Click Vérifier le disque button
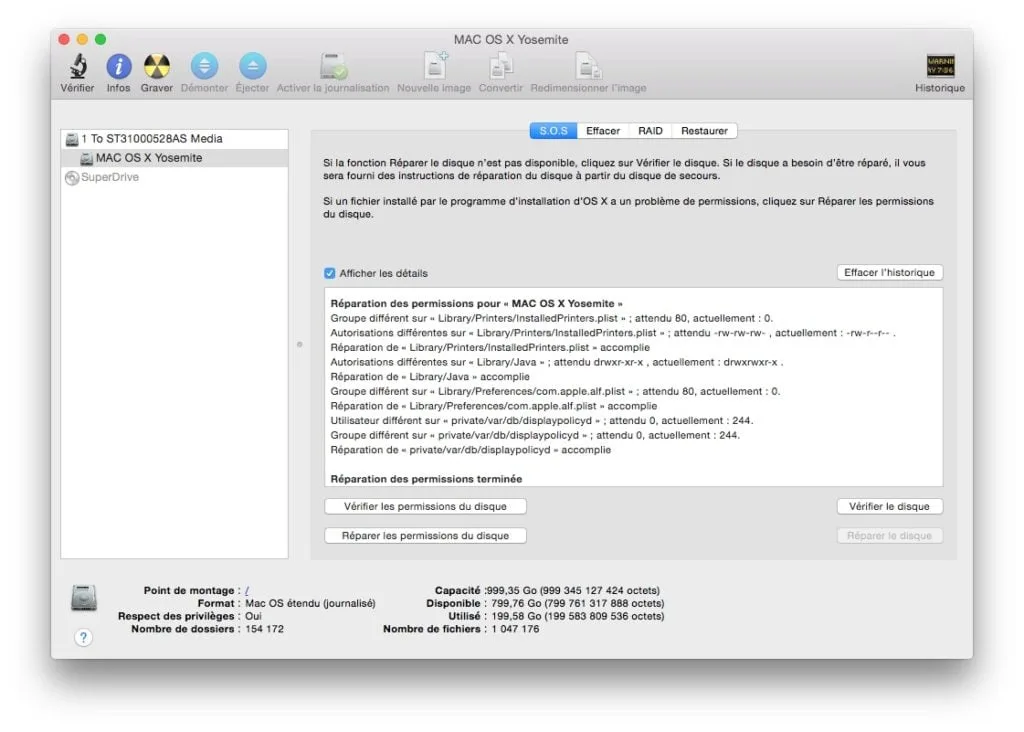 889,506
